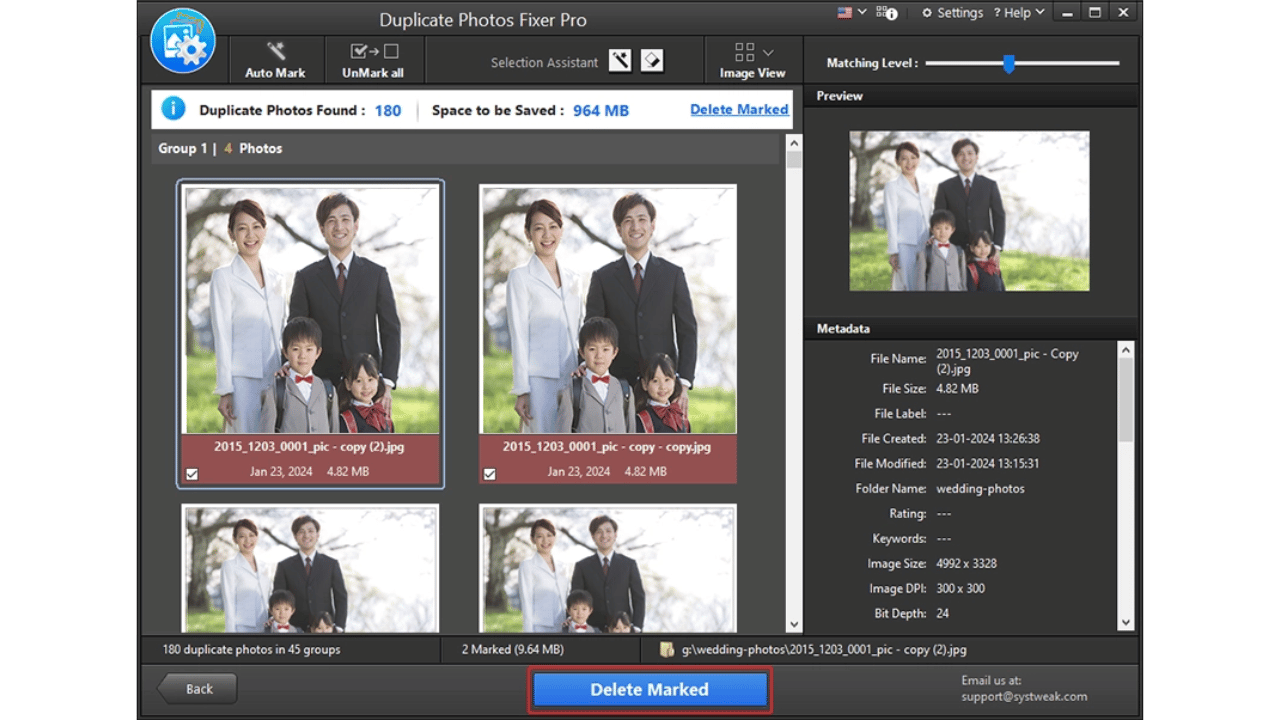Select the bottom-right unmarked family photo thumbnail
The width and height of the screenshot is (1280, 720).
click(x=608, y=569)
